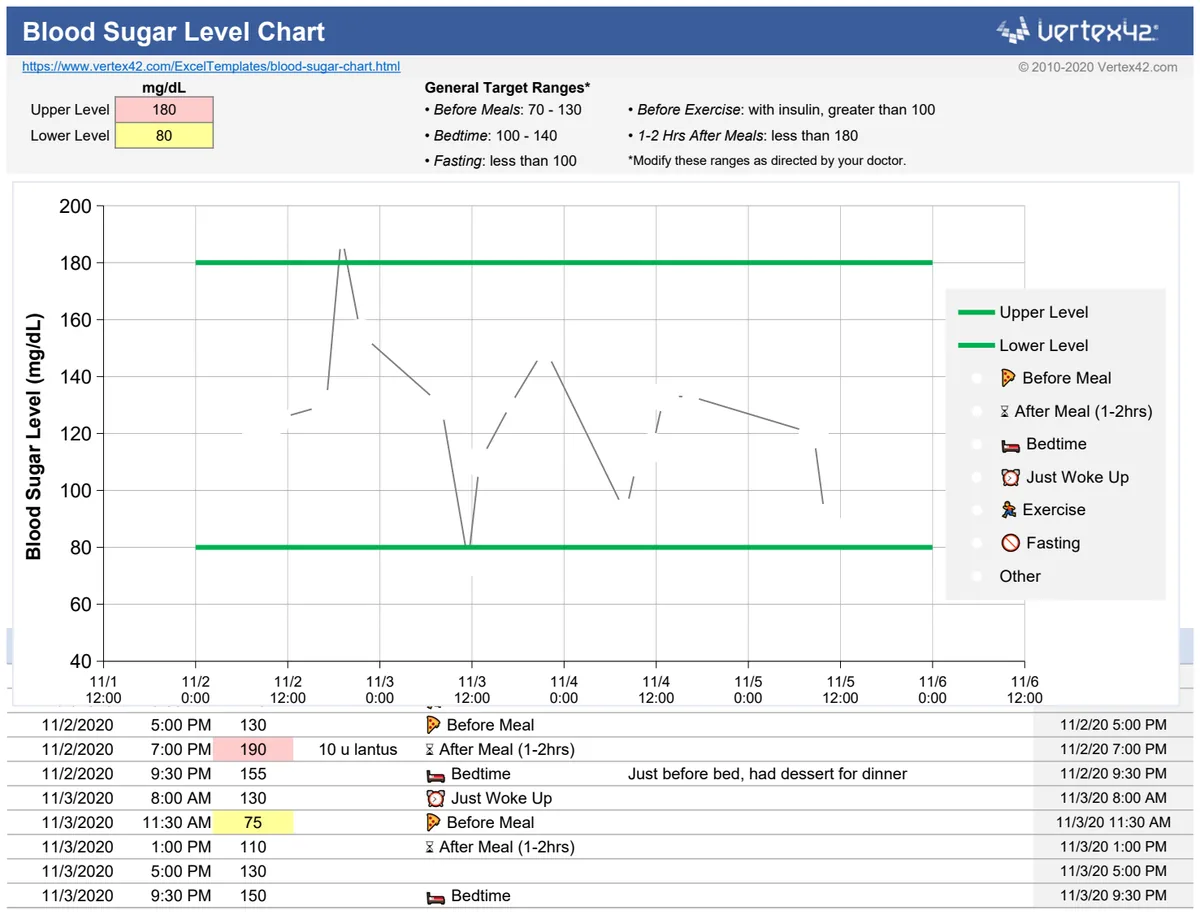Click the prohibited icon beside Fasting legend
Image resolution: width=1200 pixels, height=915 pixels.
pyautogui.click(x=1010, y=543)
